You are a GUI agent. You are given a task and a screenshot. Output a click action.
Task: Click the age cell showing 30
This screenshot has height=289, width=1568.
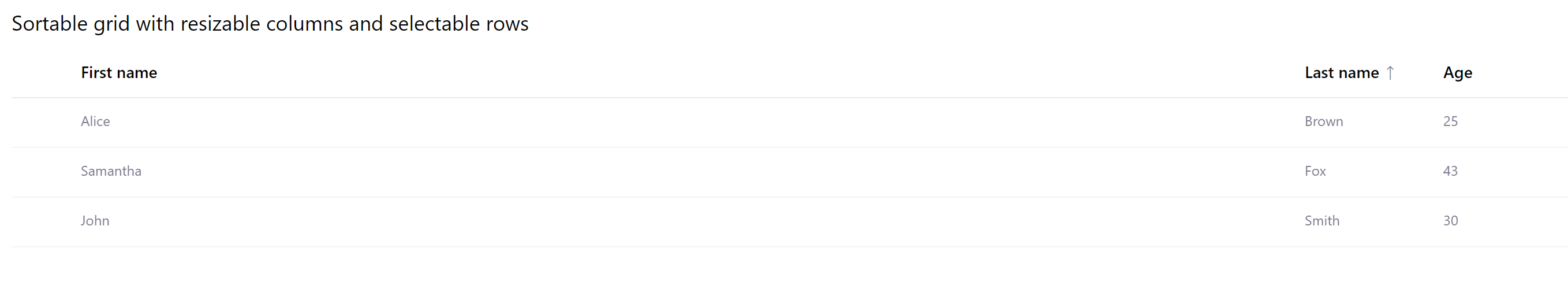[x=1450, y=221]
